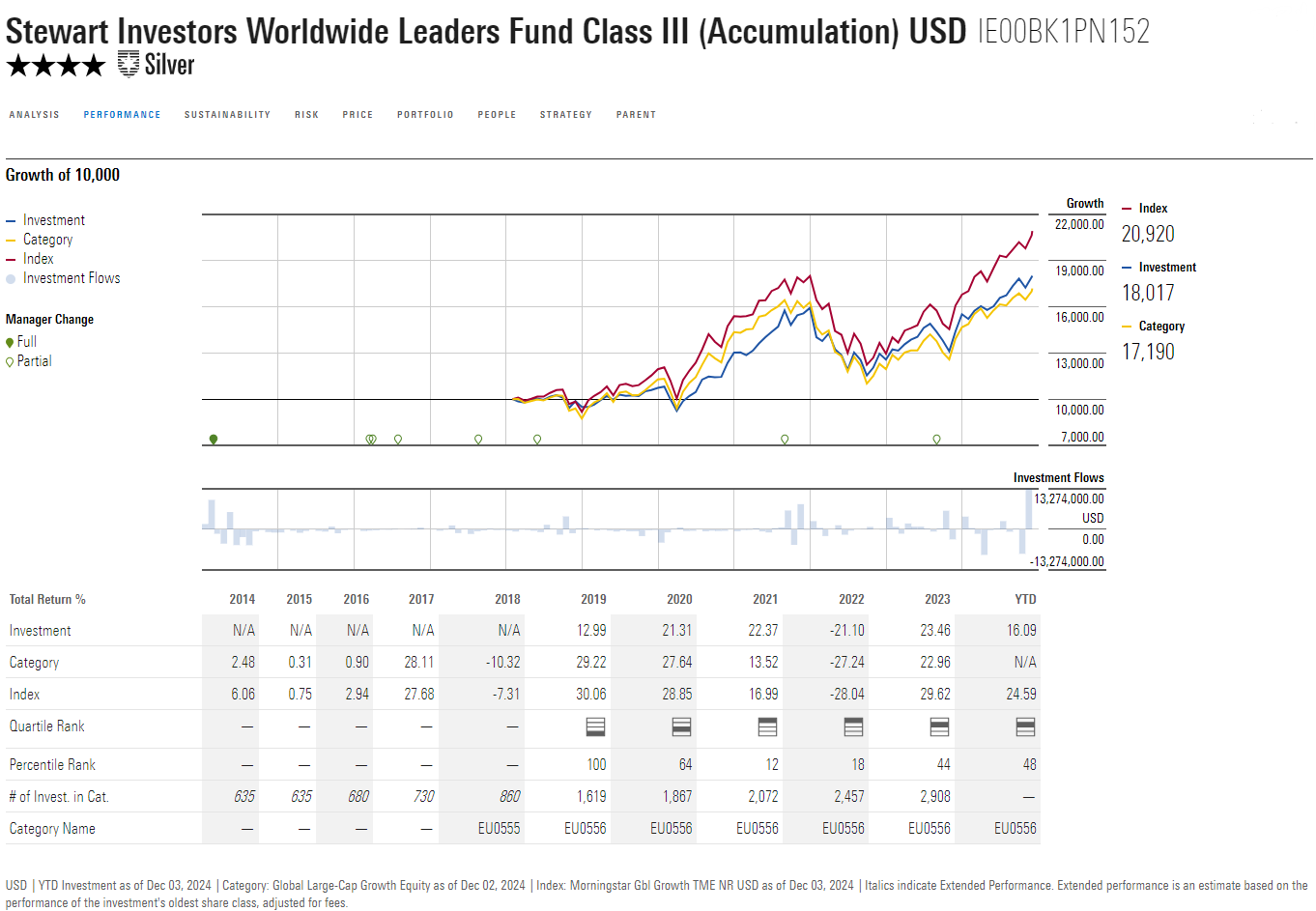Image resolution: width=1316 pixels, height=911 pixels.
Task: Click the 2014 Index return 6.06
Action: coord(243,694)
